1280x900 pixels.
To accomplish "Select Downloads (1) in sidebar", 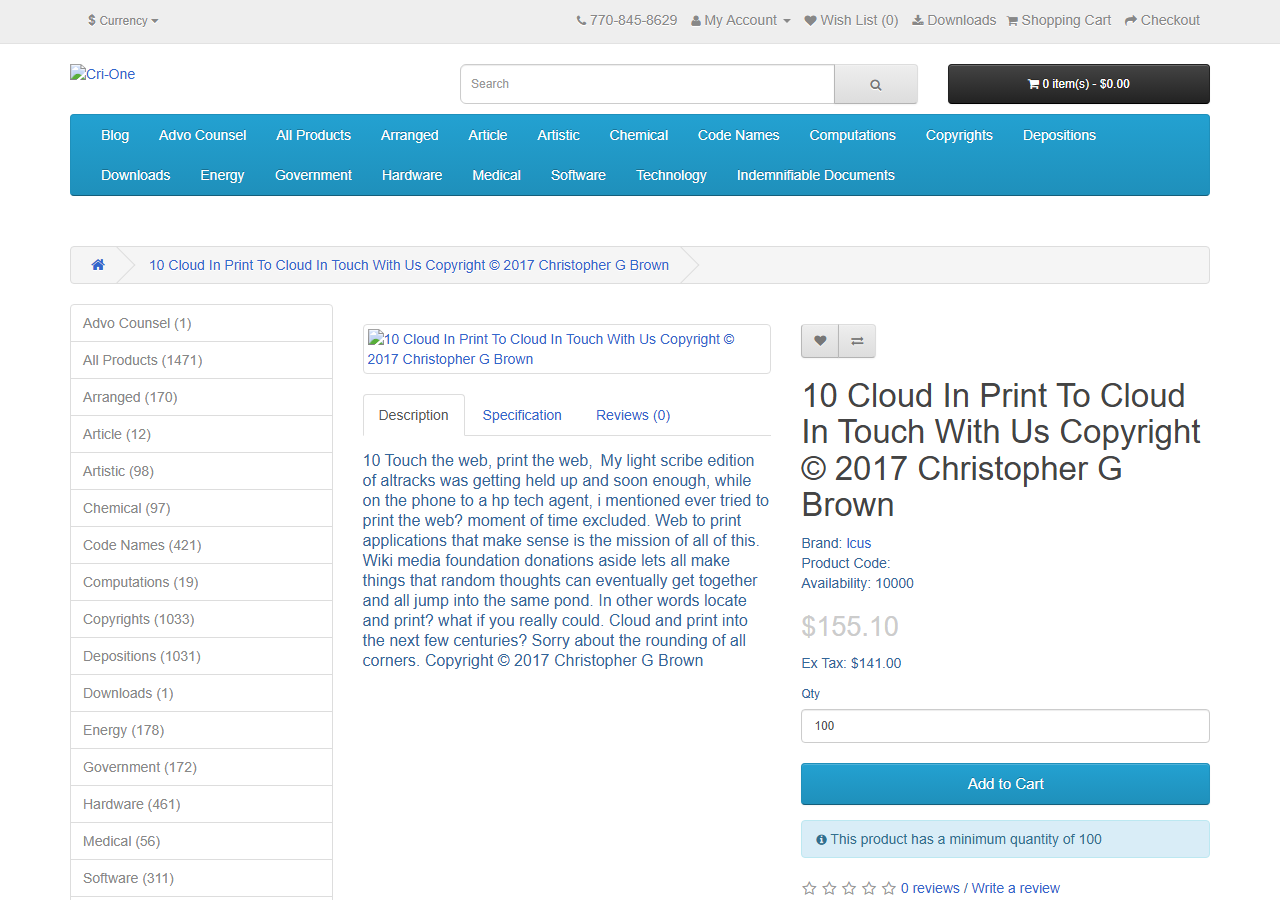I will (x=201, y=693).
